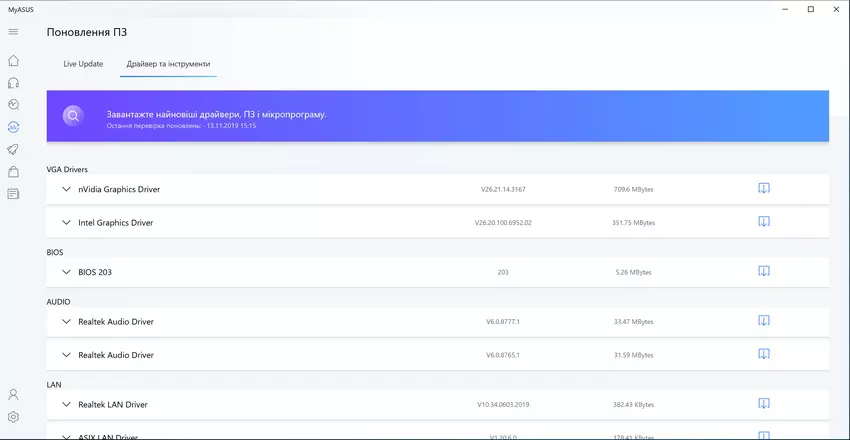The height and width of the screenshot is (440, 850).
Task: Open the customer support headset icon
Action: coord(13,82)
